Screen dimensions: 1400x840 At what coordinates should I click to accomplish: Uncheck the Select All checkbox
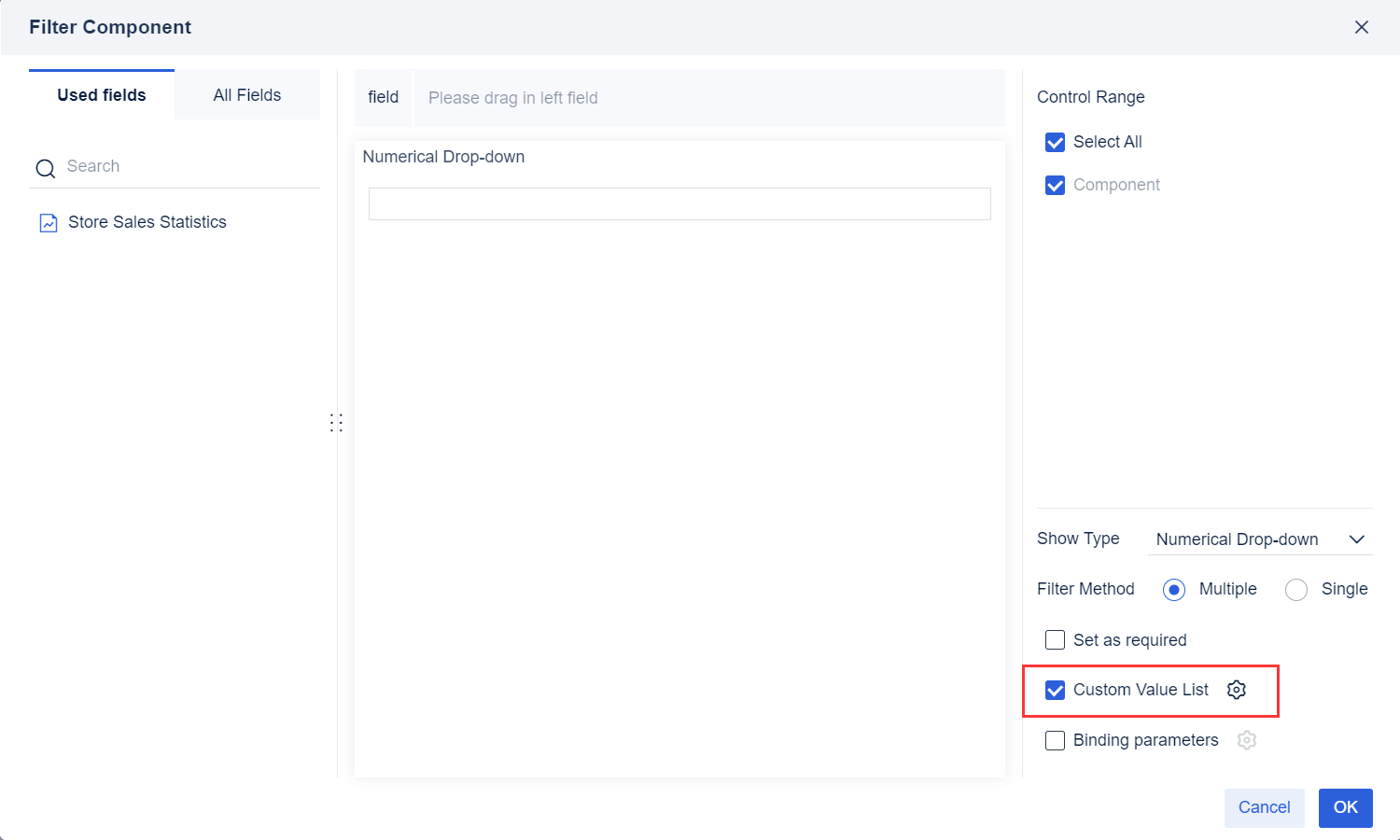(x=1056, y=142)
